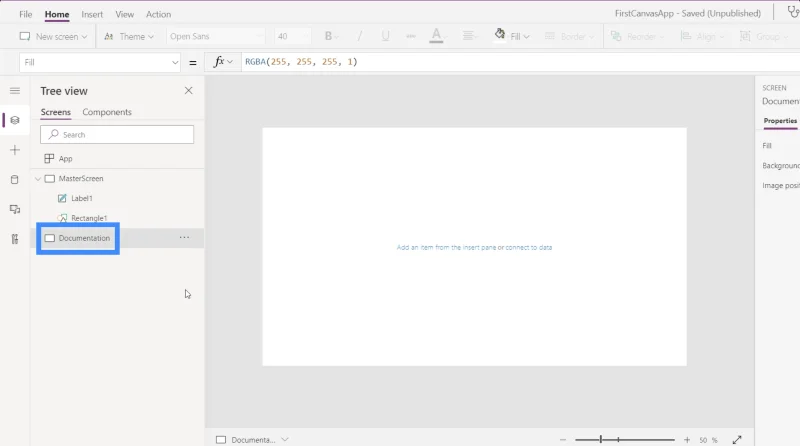The width and height of the screenshot is (800, 446).
Task: Open the font size 40 dropdown
Action: coord(292,36)
